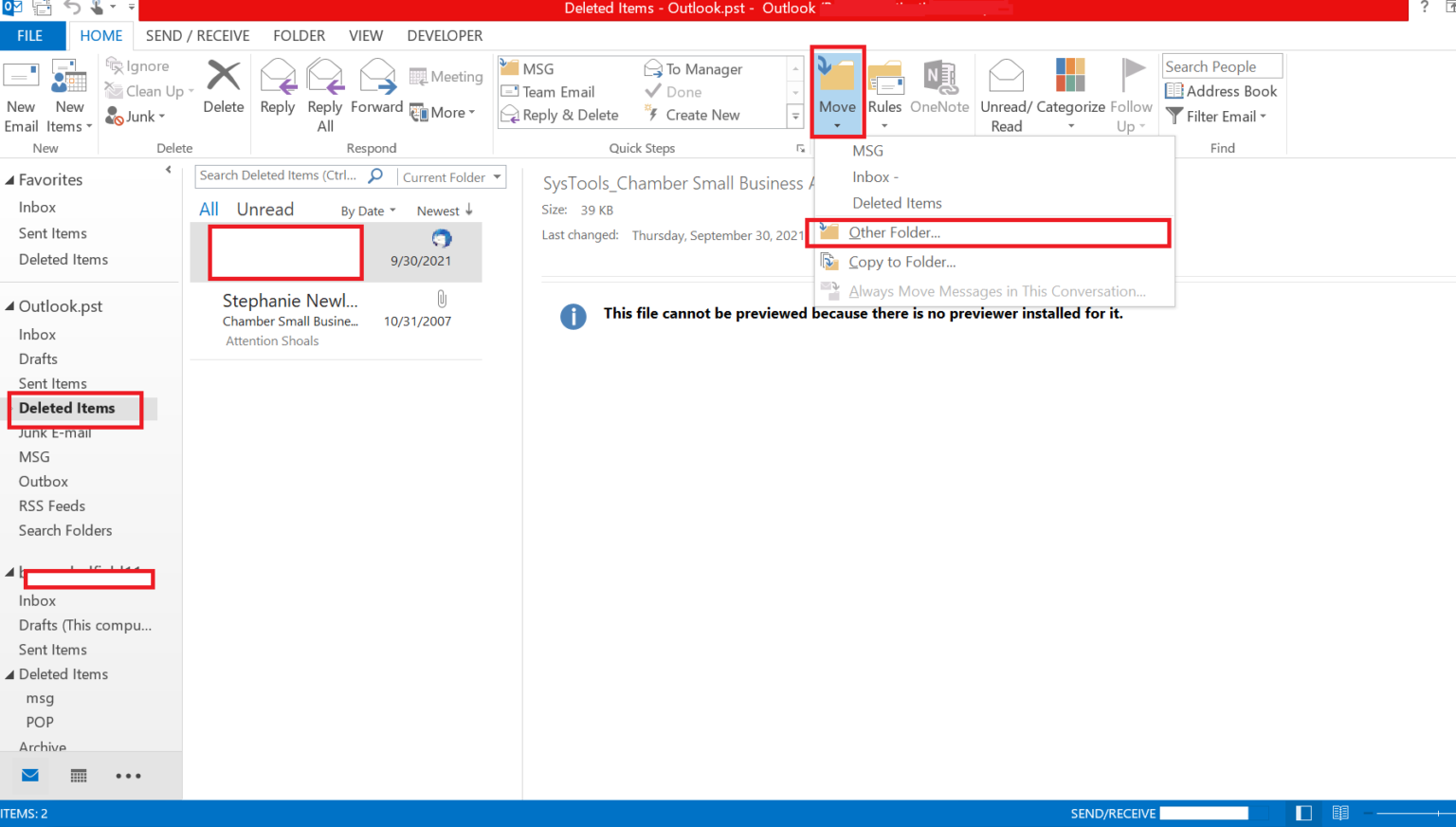Open the Rules dropdown

[x=884, y=96]
